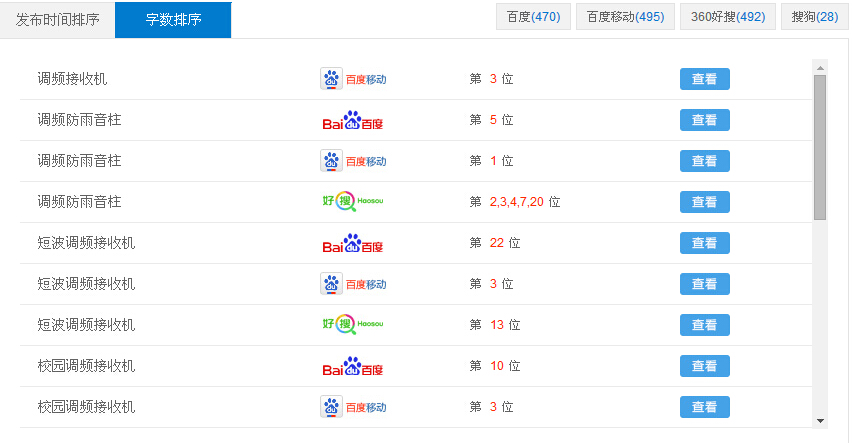Click the 好搜 Haosou logo in the 调频防雨音柱 row
852x443 pixels.
click(353, 202)
